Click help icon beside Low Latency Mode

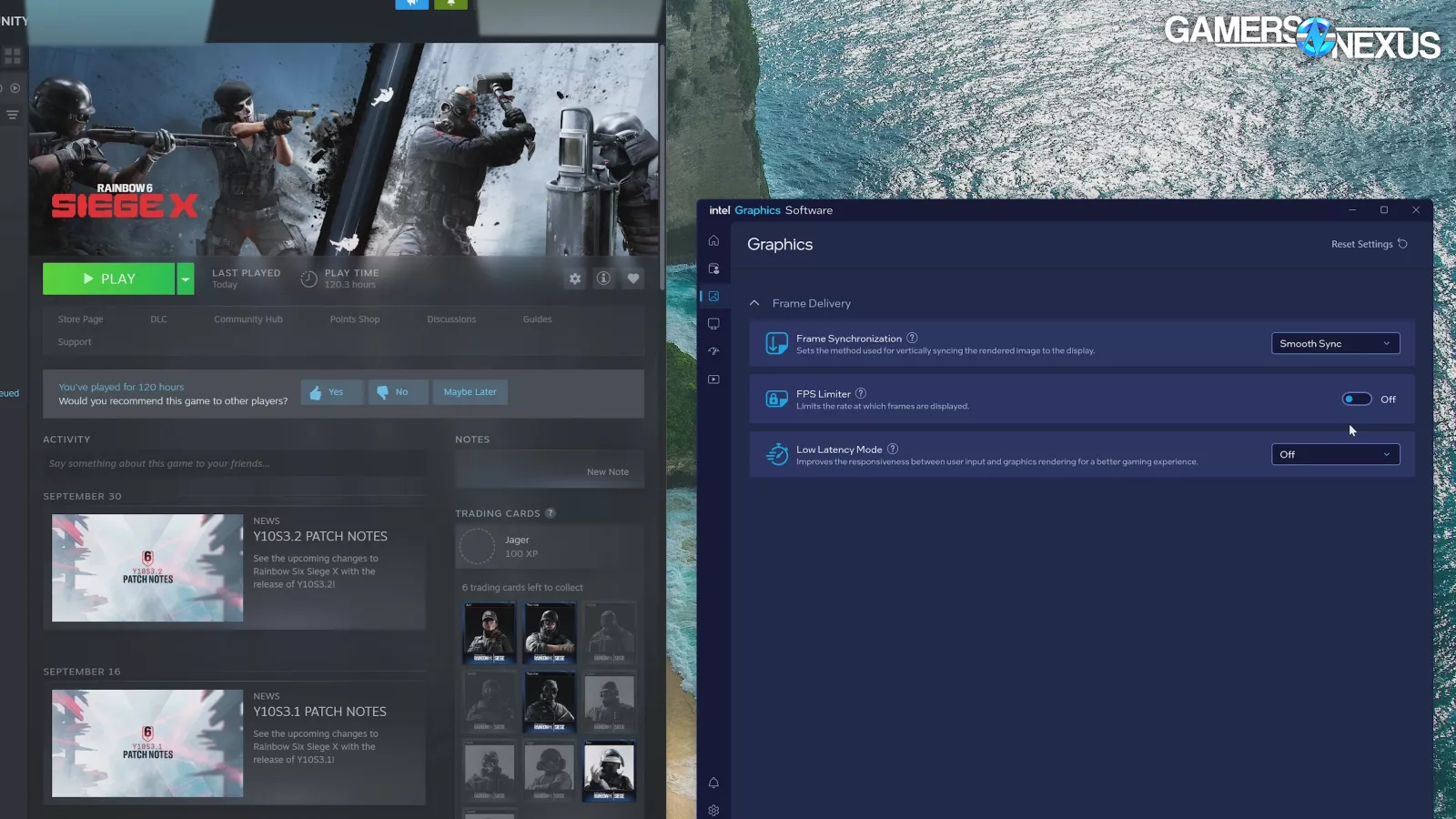coord(893,449)
